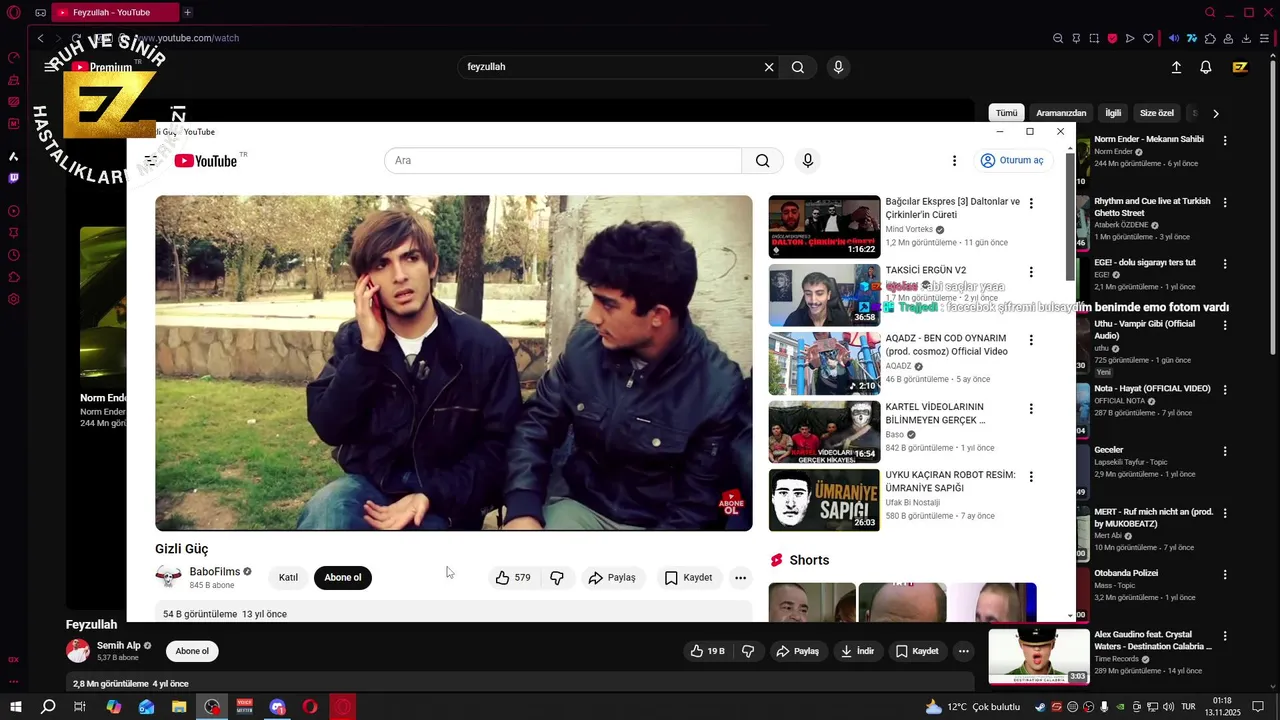Image resolution: width=1280 pixels, height=720 pixels.
Task: Open options for KARTEL VİDEOLARININ BİLİNMEYEN GERÇEK
Action: [1031, 409]
